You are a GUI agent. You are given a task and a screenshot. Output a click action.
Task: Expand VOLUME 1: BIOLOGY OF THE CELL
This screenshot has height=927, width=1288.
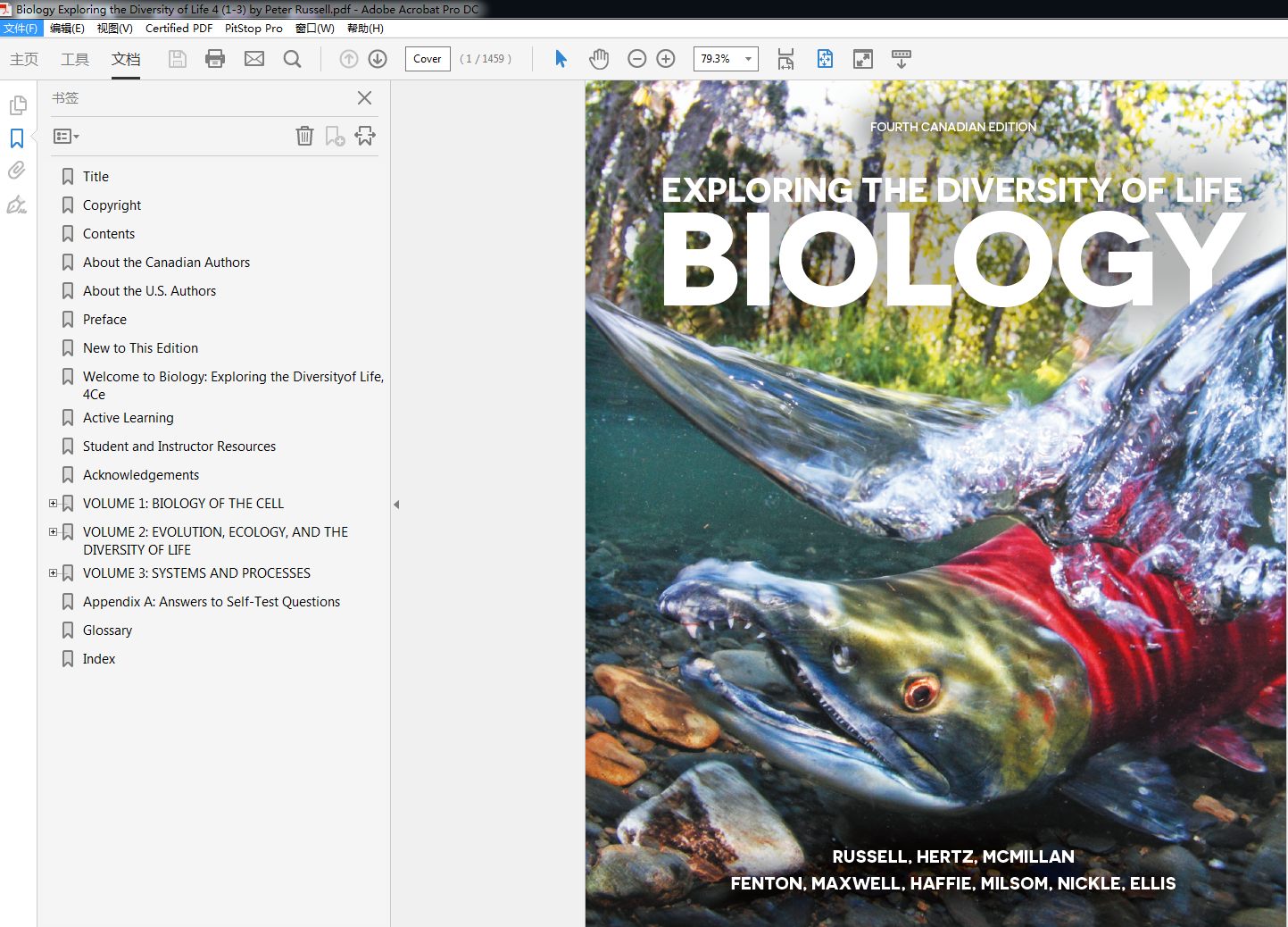click(x=53, y=503)
